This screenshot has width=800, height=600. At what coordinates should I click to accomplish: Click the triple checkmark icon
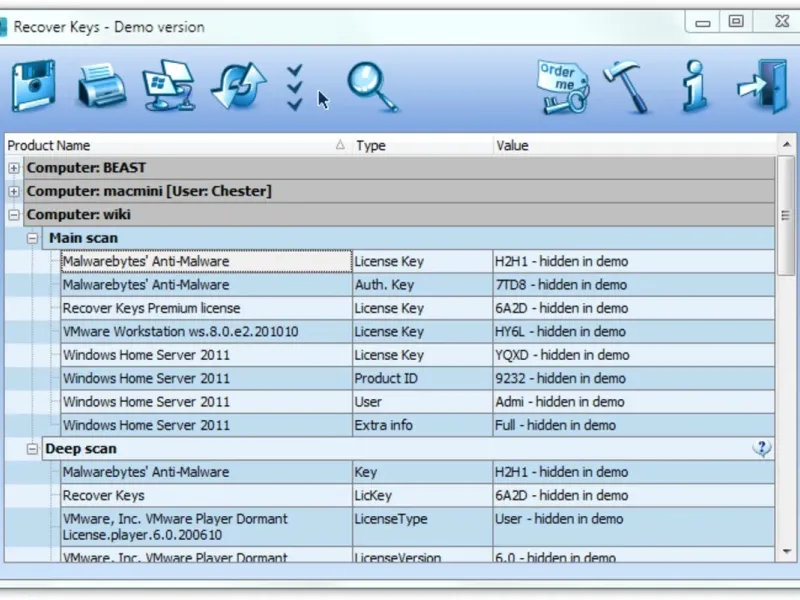(294, 87)
